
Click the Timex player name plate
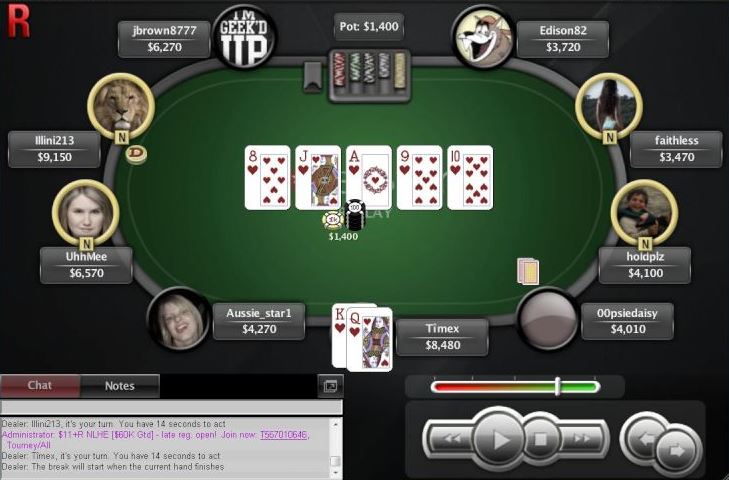442,337
